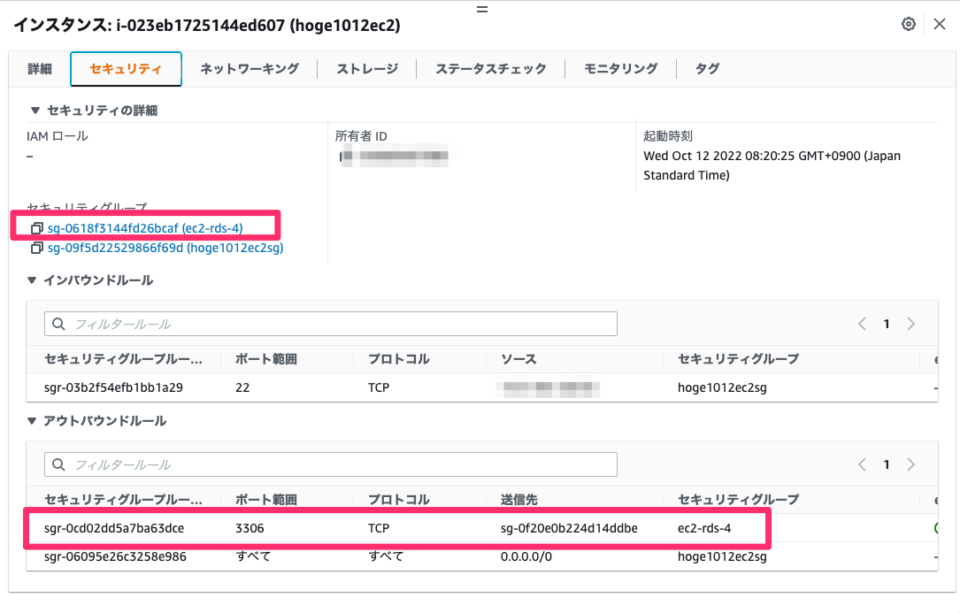Viewport: 960px width, 613px height.
Task: Go to next page of outbound rules
Action: pyautogui.click(x=911, y=465)
